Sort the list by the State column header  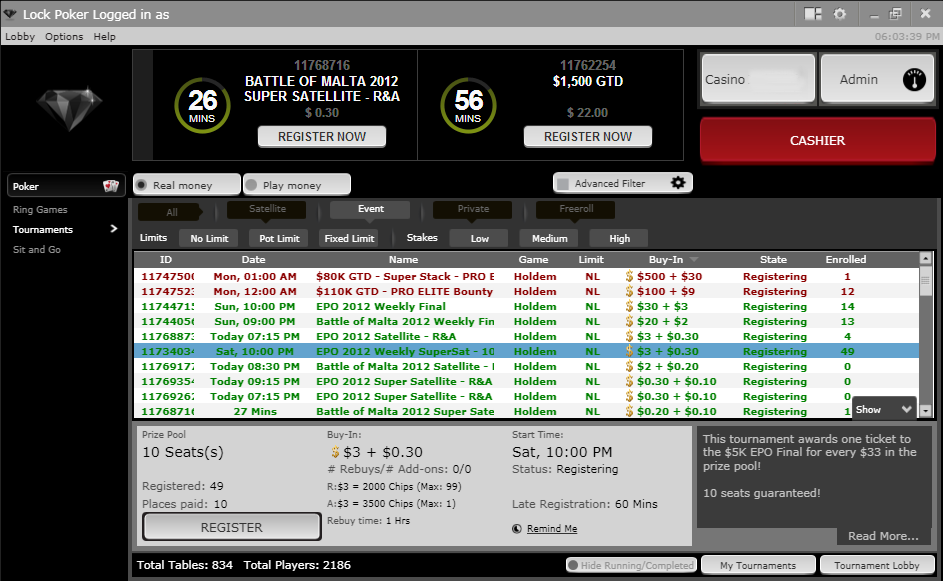pyautogui.click(x=773, y=259)
